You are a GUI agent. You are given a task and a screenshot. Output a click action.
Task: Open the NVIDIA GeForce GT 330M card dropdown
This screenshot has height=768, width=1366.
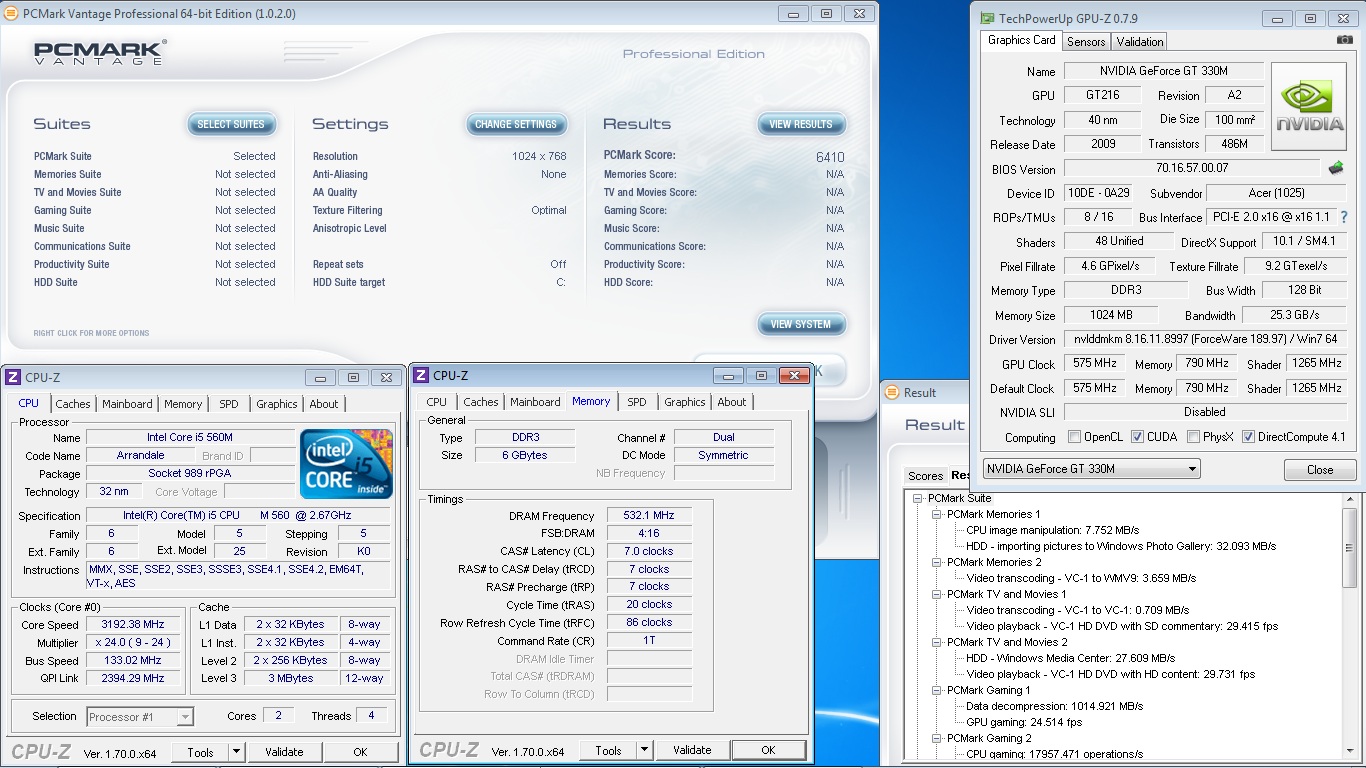pos(1091,469)
